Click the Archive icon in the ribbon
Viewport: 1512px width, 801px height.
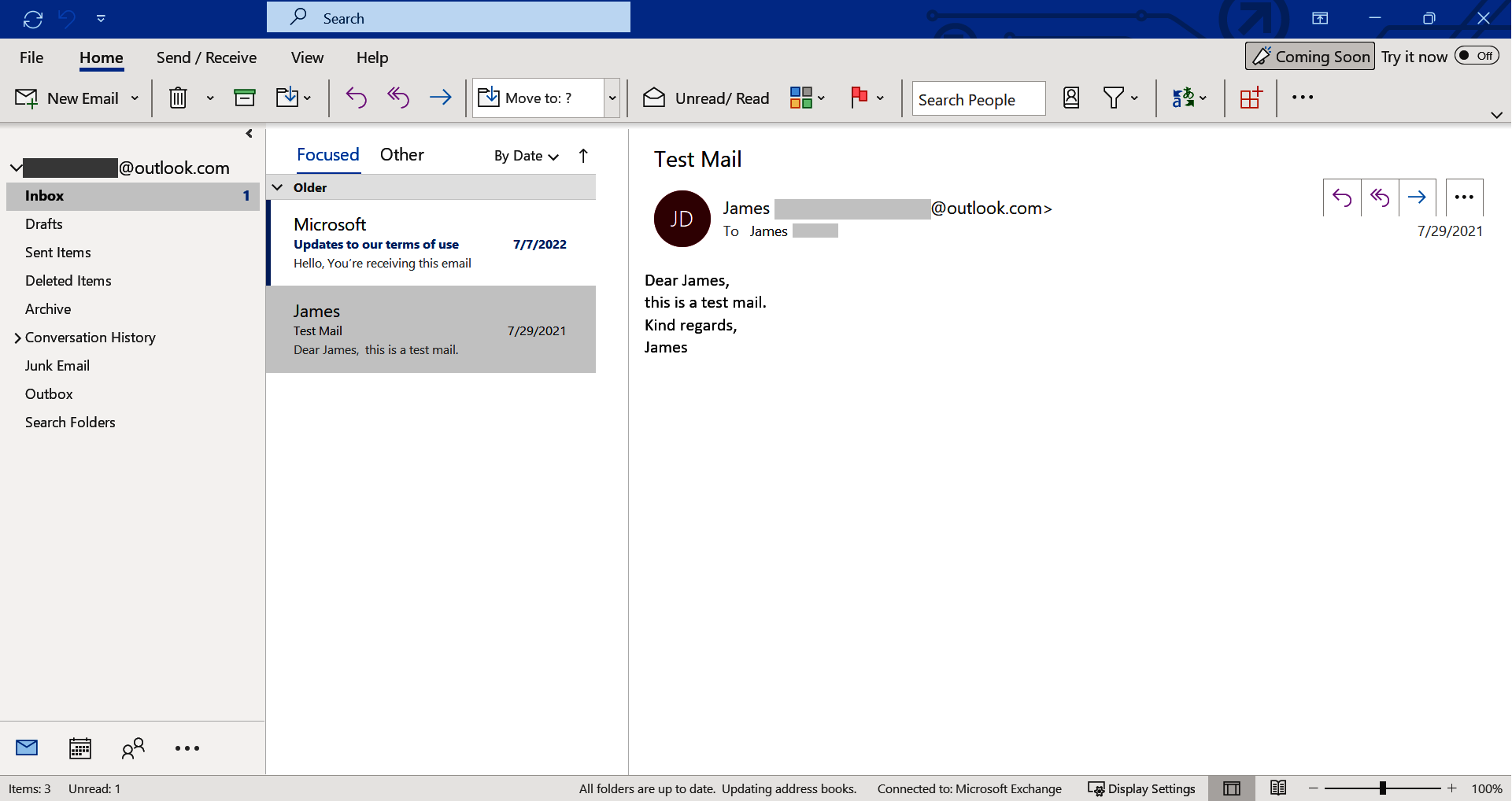(x=244, y=98)
